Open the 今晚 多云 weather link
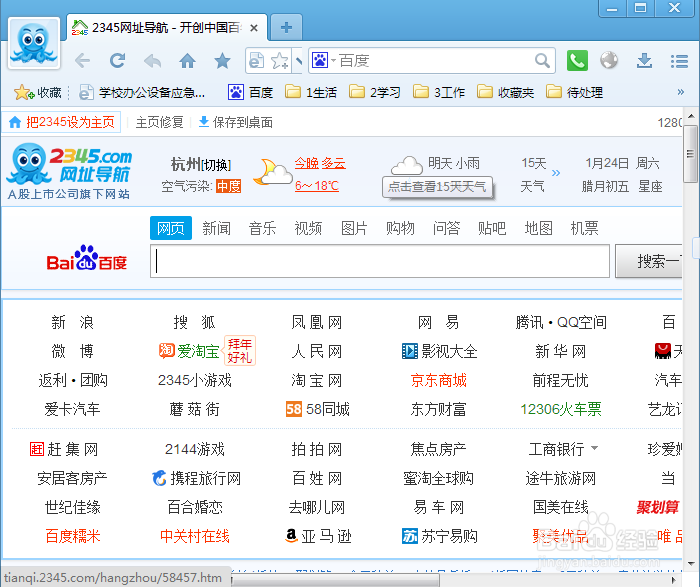This screenshot has height=587, width=700. [x=320, y=163]
